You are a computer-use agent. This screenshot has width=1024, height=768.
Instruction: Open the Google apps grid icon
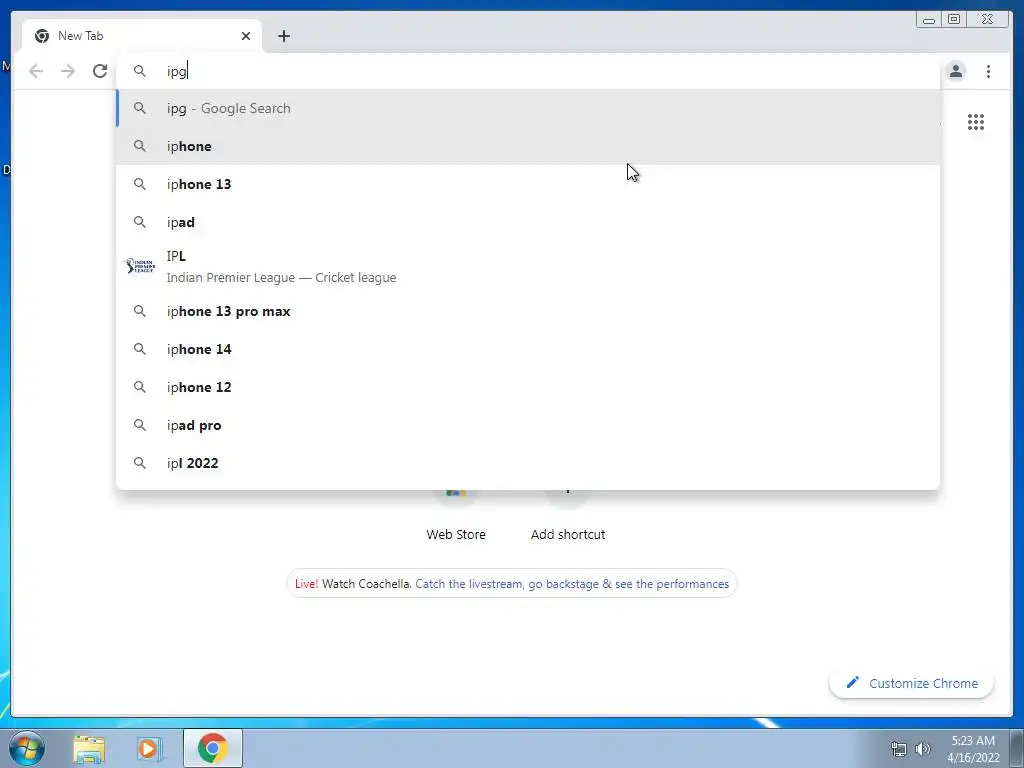(x=976, y=121)
